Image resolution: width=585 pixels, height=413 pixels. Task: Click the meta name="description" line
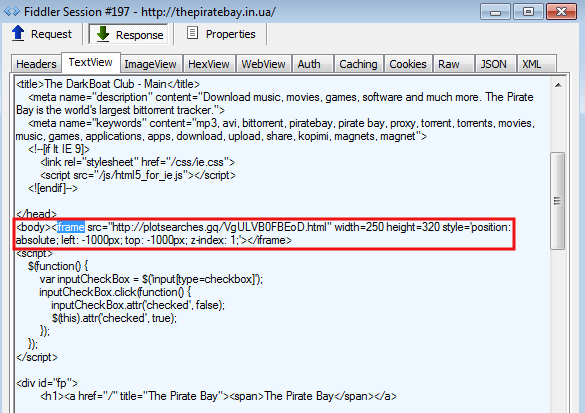(281, 97)
